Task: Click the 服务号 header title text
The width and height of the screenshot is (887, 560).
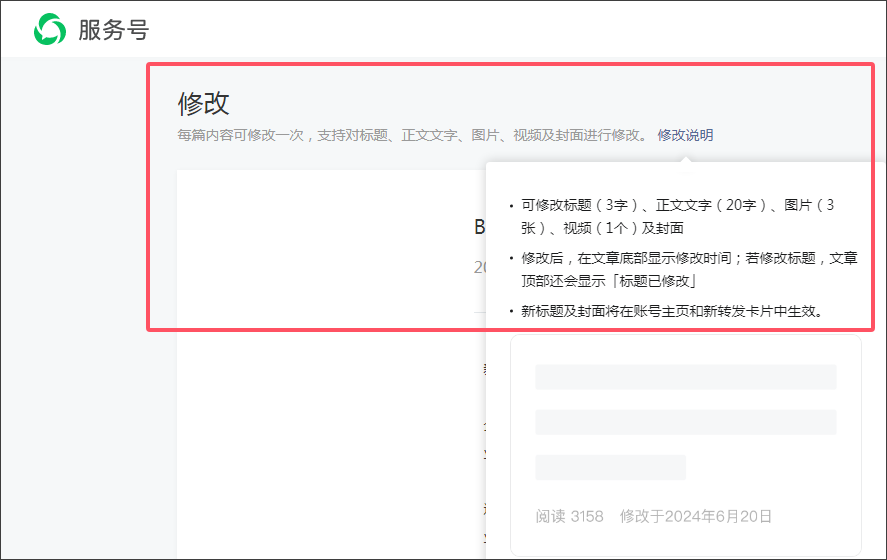Action: coord(114,30)
